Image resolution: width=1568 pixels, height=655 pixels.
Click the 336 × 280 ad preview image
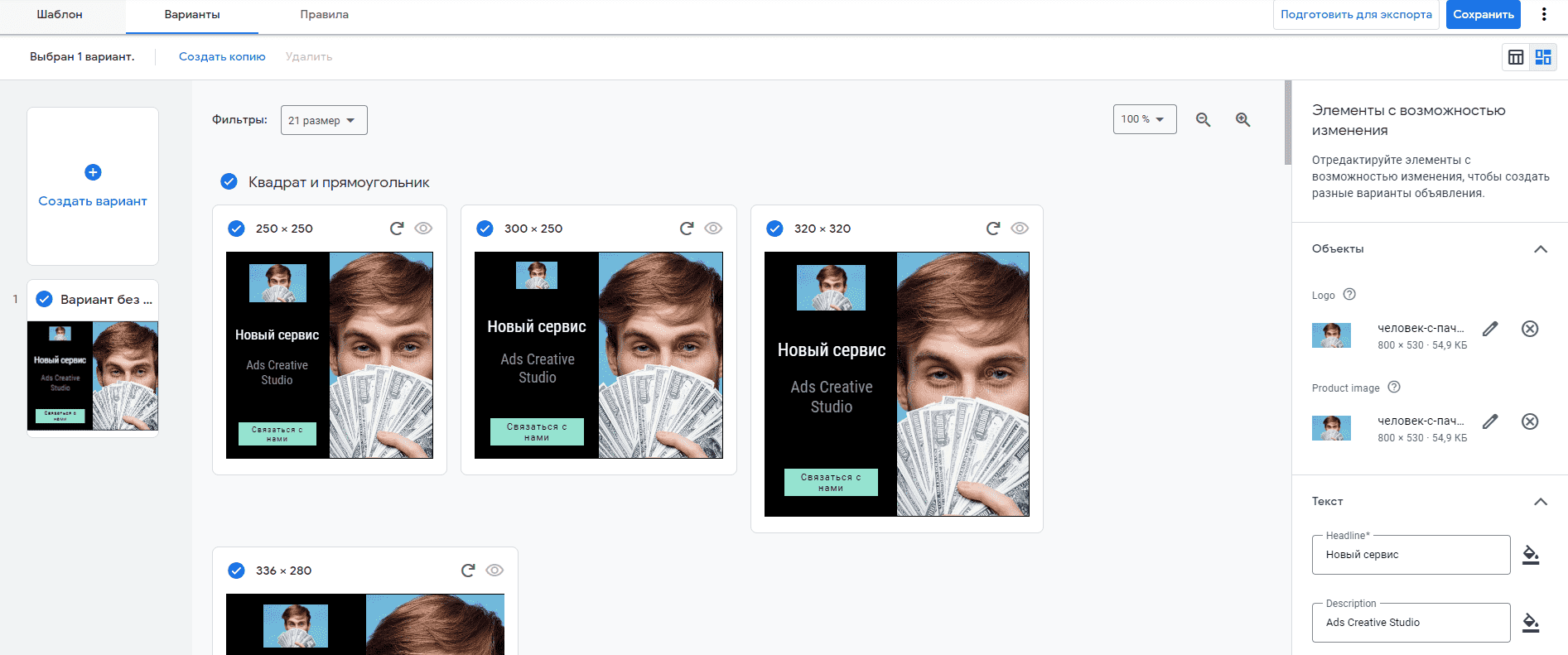365,624
